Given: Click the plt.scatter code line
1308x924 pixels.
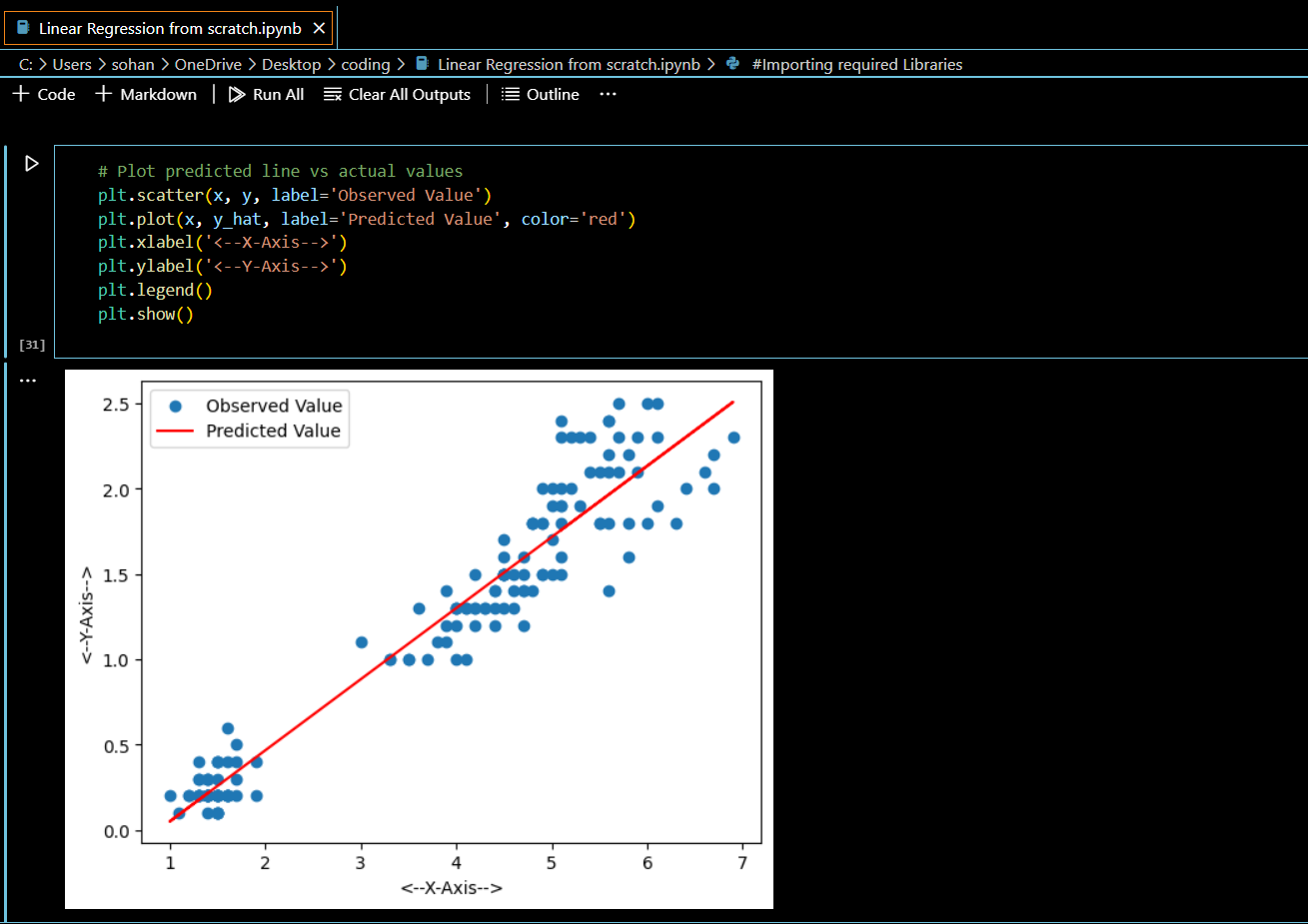Looking at the screenshot, I should (295, 195).
